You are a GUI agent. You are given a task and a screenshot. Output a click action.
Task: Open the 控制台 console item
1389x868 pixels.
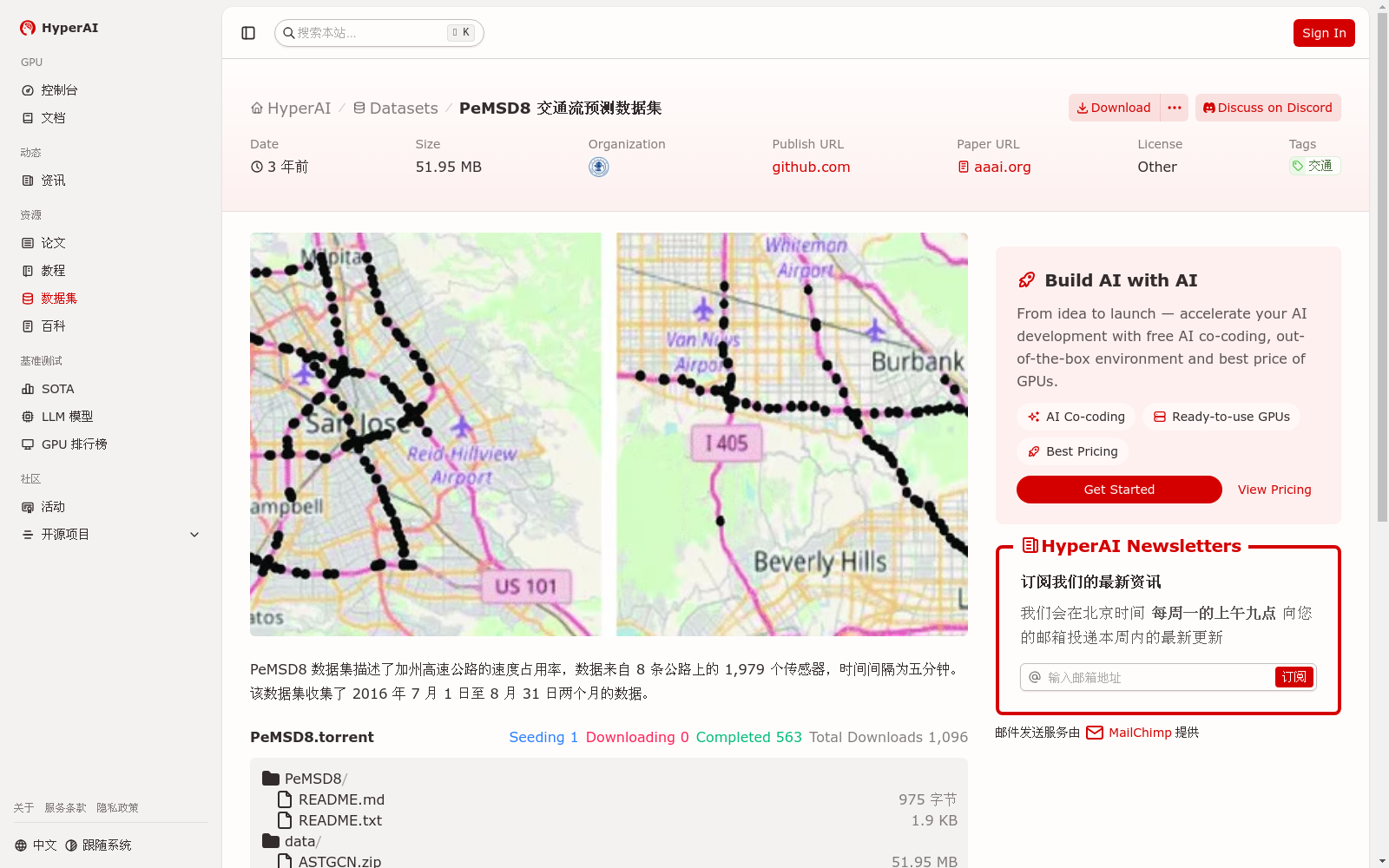(111, 90)
